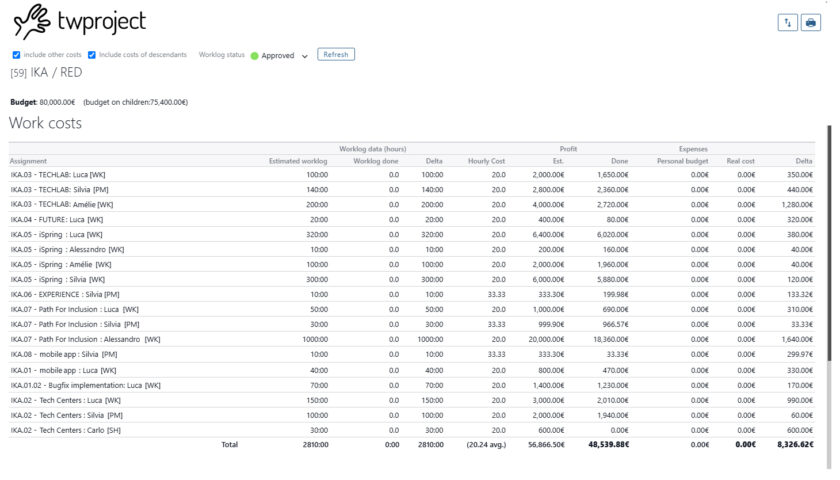Image resolution: width=840 pixels, height=480 pixels.
Task: Click the total estimated worklog 2810:00
Action: [x=316, y=445]
